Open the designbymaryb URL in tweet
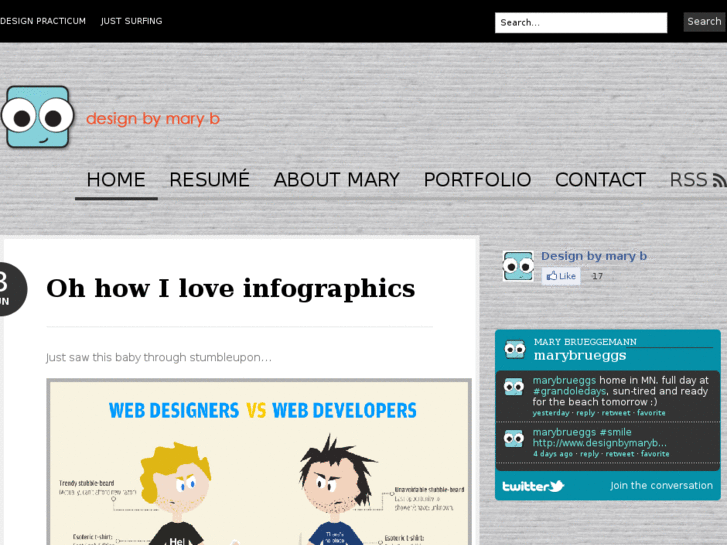This screenshot has width=727, height=545. (599, 443)
